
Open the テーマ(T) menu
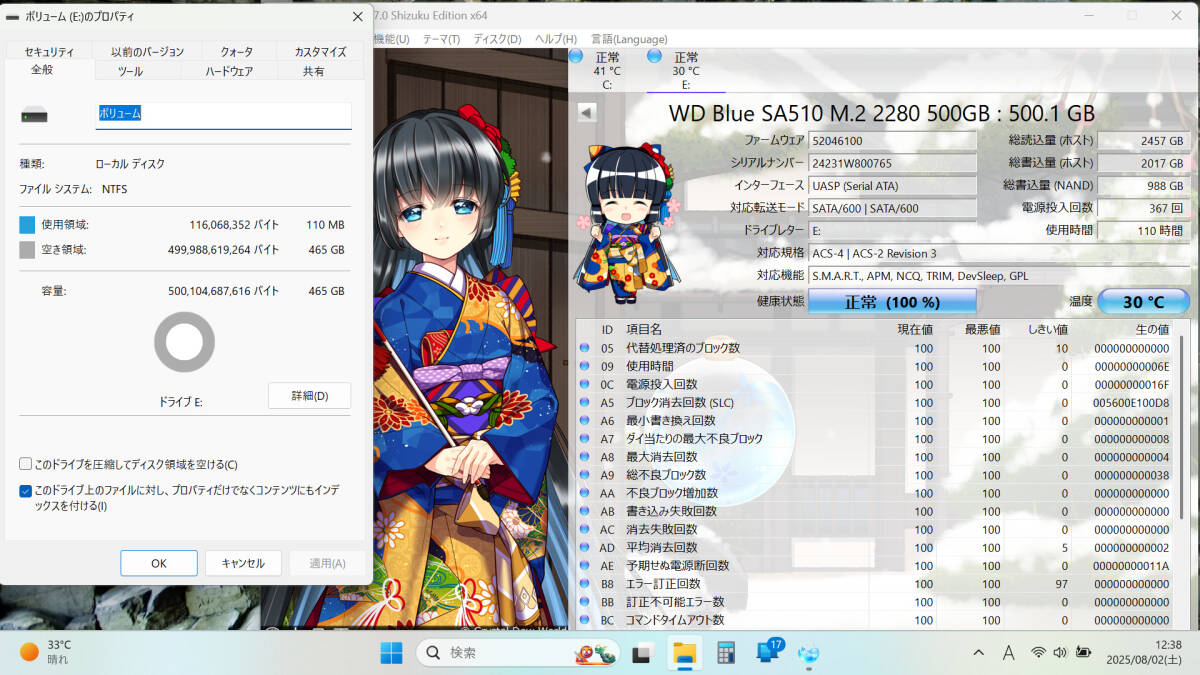coord(441,39)
